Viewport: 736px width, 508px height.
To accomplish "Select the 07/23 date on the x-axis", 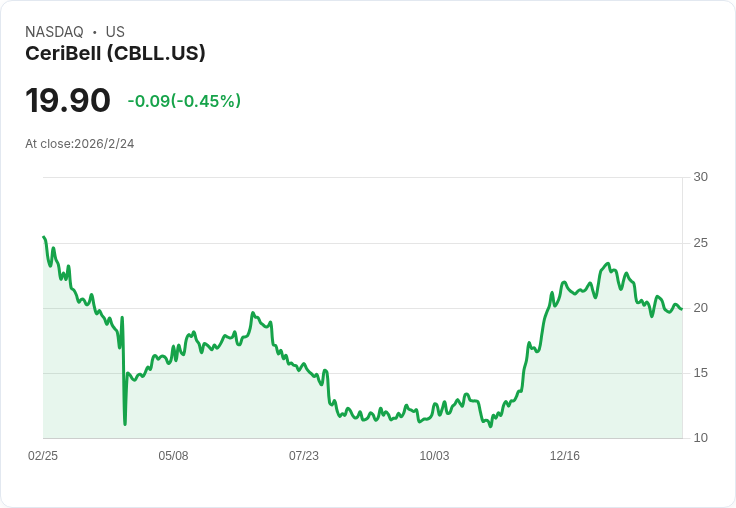I will point(304,456).
